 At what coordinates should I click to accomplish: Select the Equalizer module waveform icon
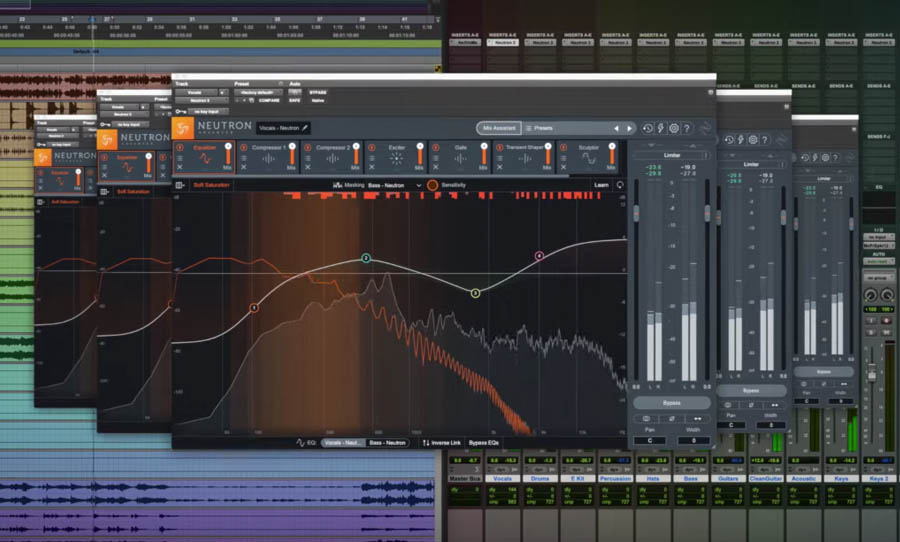(x=204, y=159)
